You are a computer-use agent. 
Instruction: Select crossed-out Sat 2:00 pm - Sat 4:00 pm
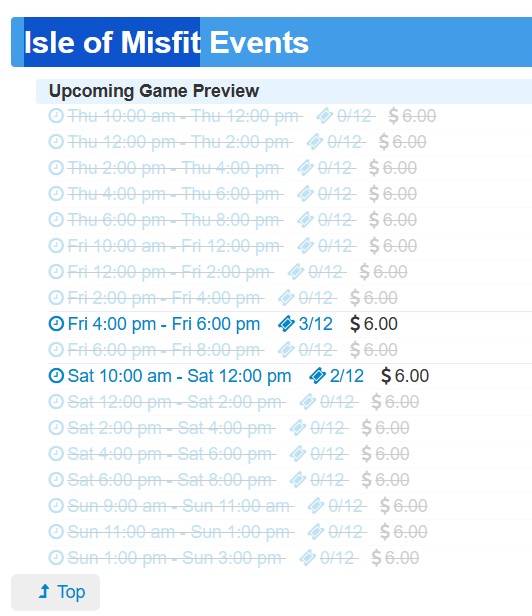click(x=170, y=428)
